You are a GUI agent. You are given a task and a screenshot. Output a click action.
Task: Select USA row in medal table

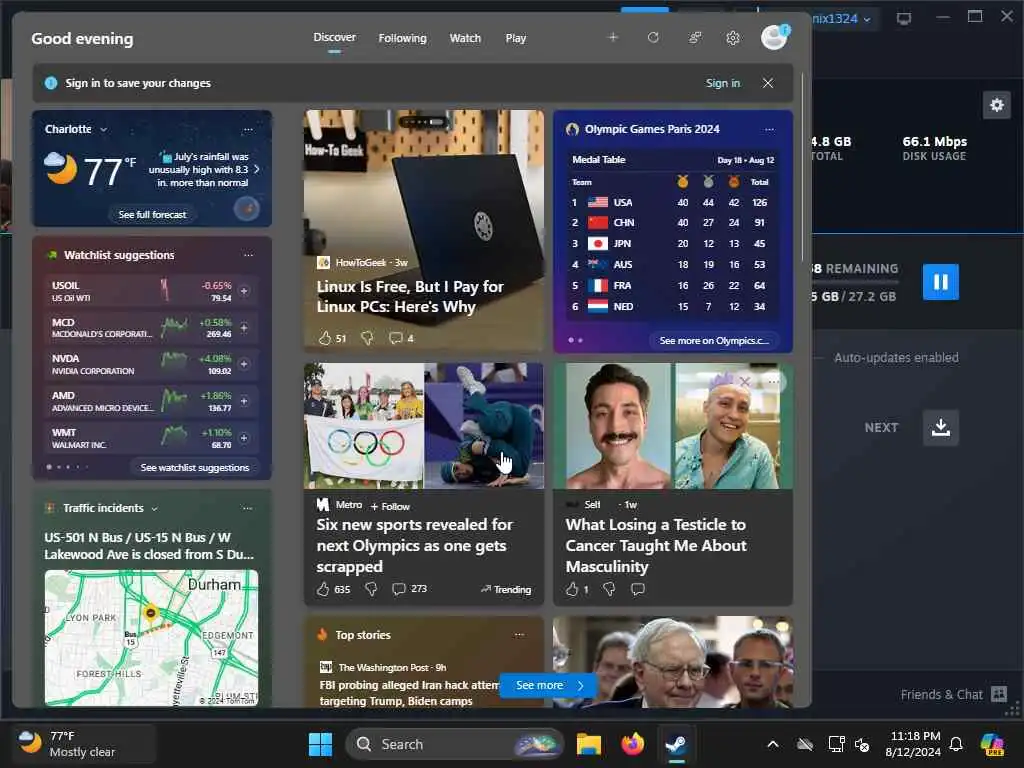pos(671,202)
